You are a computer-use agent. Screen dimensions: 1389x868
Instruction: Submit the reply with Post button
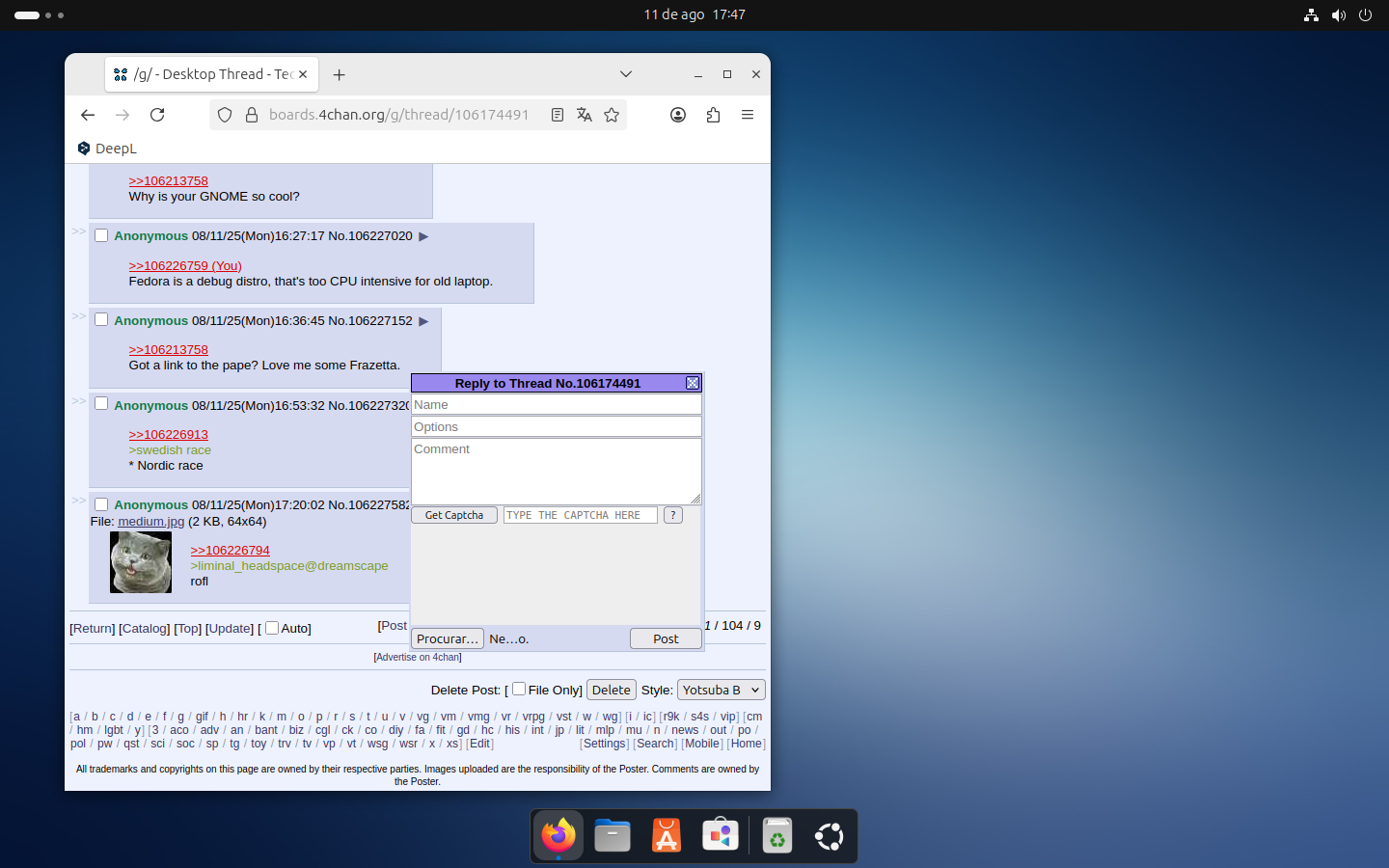click(666, 638)
